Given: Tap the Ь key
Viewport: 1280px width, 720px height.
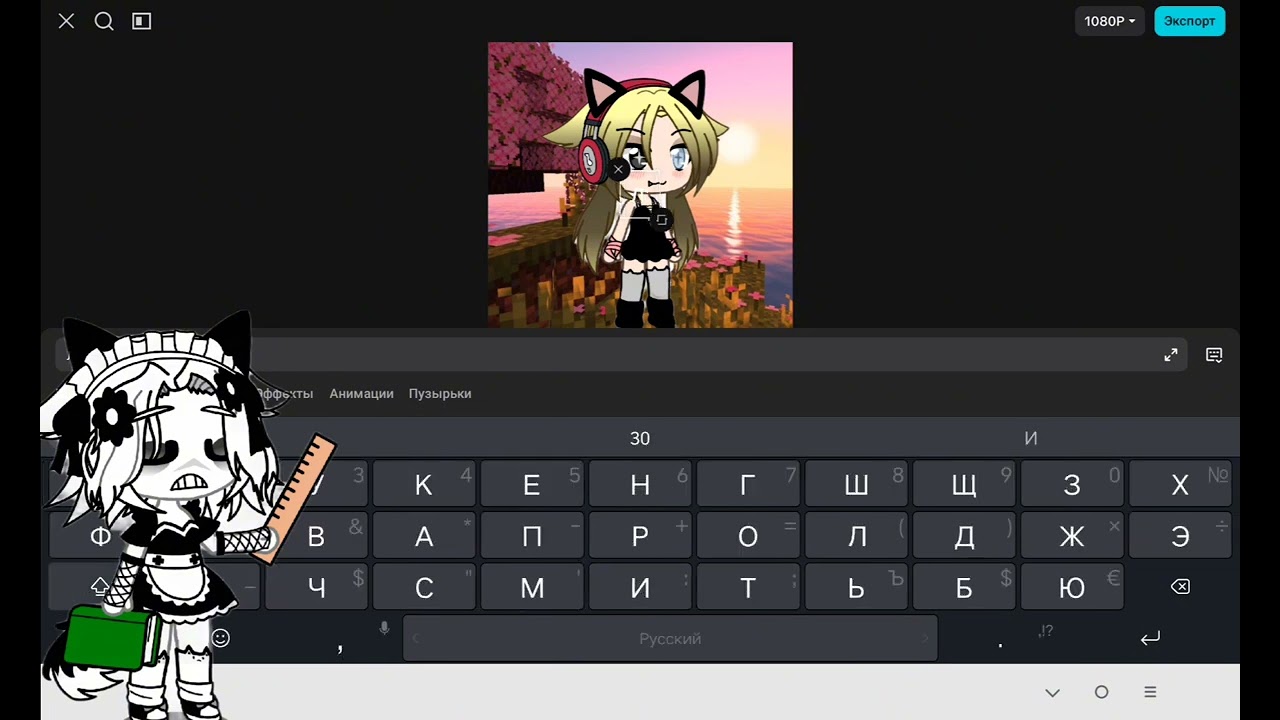Looking at the screenshot, I should point(856,587).
